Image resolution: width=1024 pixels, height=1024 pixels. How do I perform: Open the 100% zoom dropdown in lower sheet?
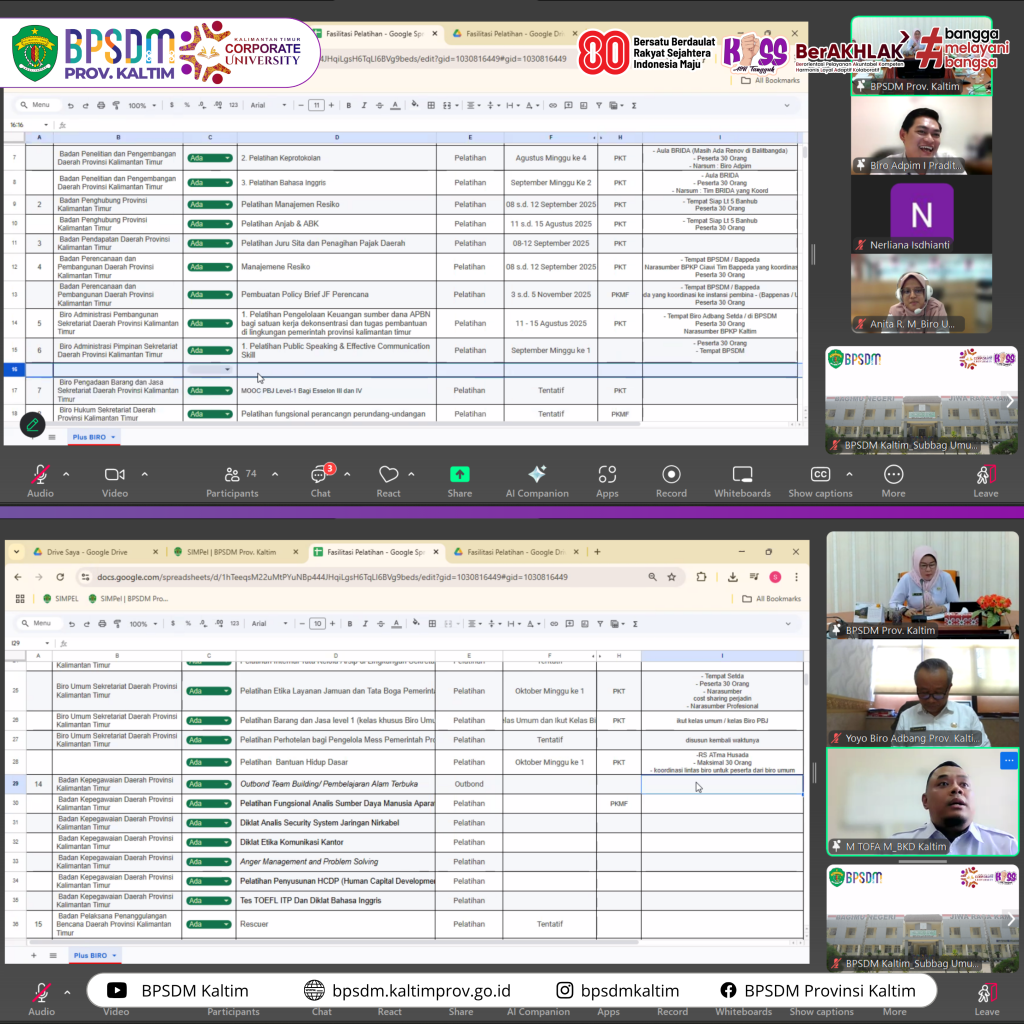(x=143, y=624)
